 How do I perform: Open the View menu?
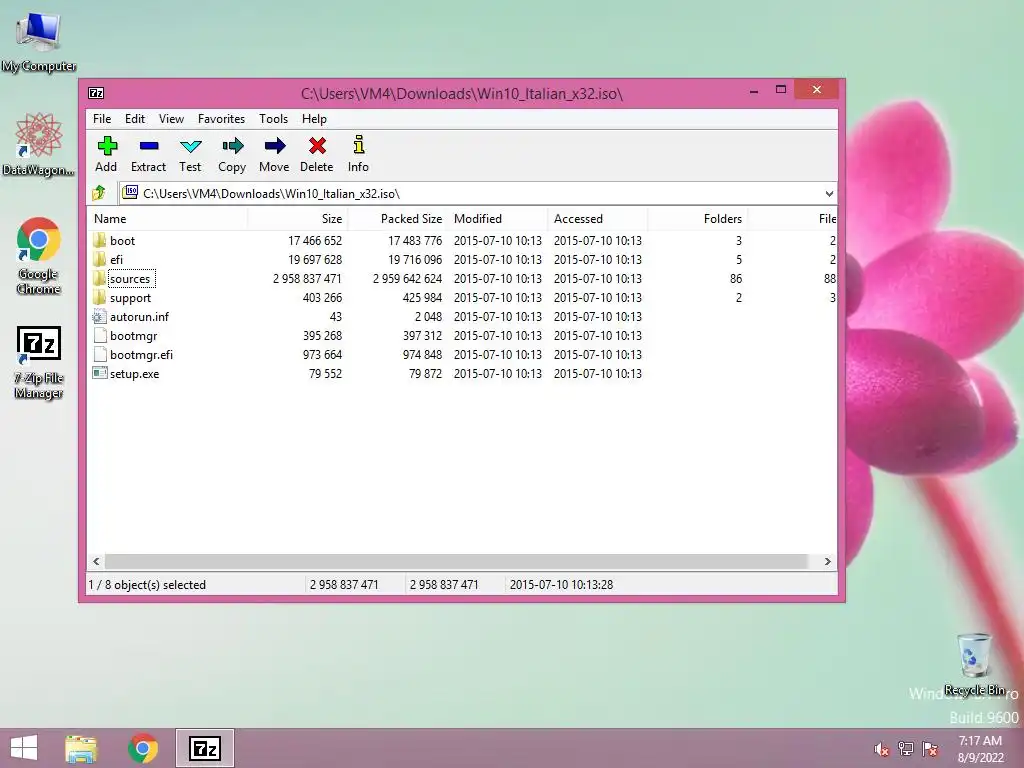[x=171, y=119]
